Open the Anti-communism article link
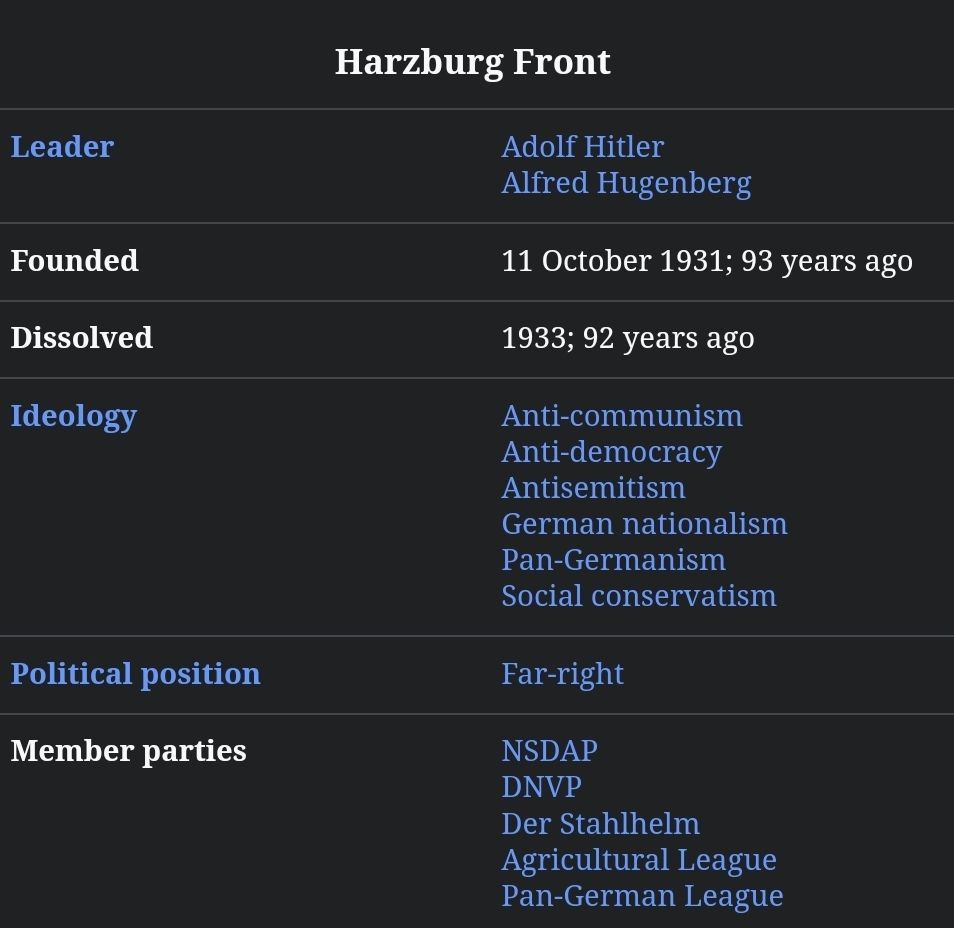954x928 pixels. point(621,416)
